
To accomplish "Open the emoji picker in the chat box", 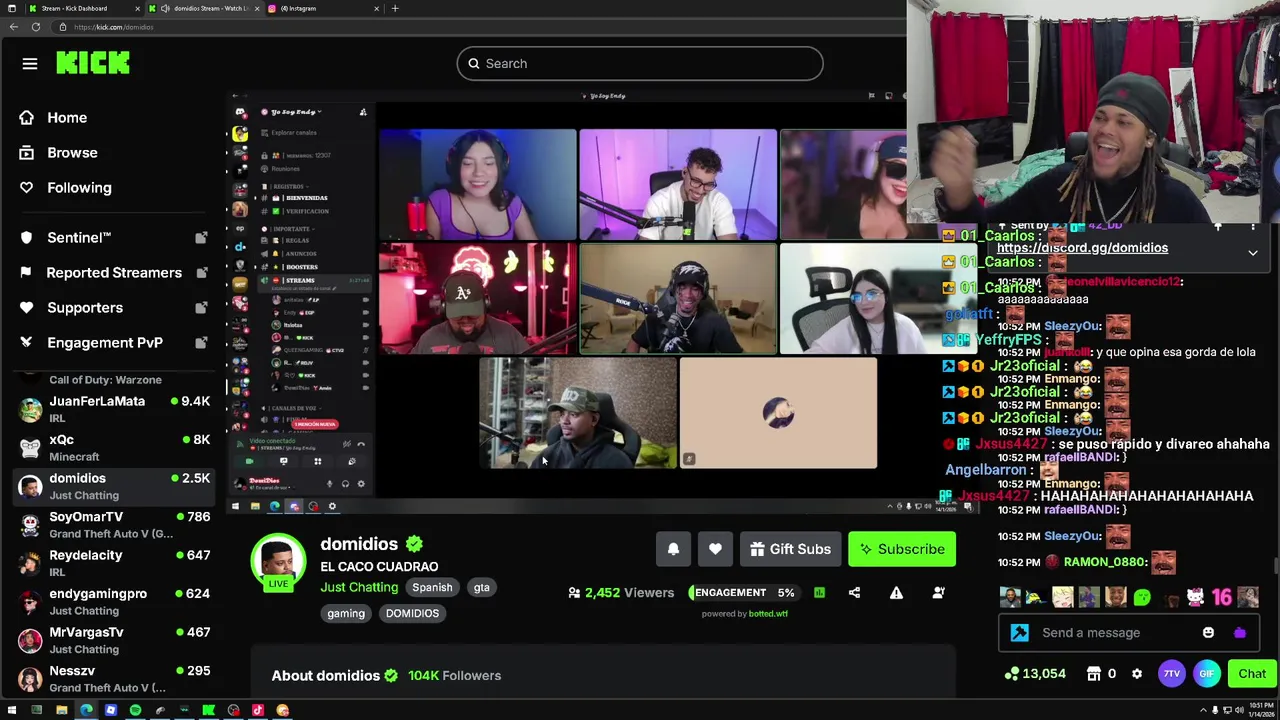I will point(1208,632).
